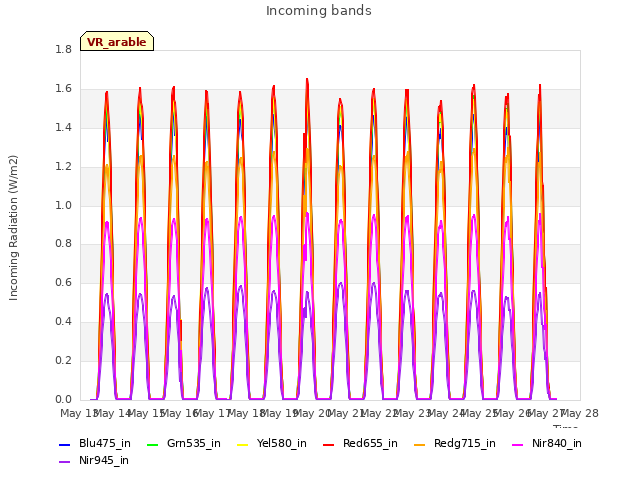Click the orange Redg715_in legend swatch
640x480 pixels.
point(419,444)
